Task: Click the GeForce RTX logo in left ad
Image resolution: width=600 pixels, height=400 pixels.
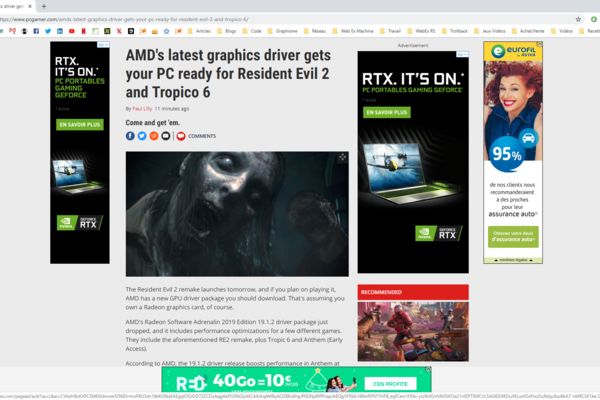Action: click(80, 223)
